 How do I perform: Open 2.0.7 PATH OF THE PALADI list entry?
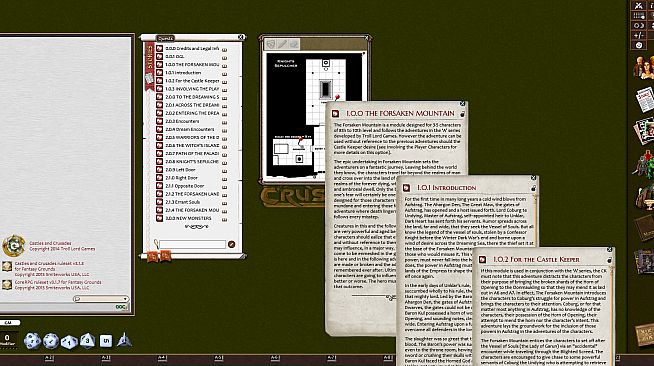click(x=192, y=153)
